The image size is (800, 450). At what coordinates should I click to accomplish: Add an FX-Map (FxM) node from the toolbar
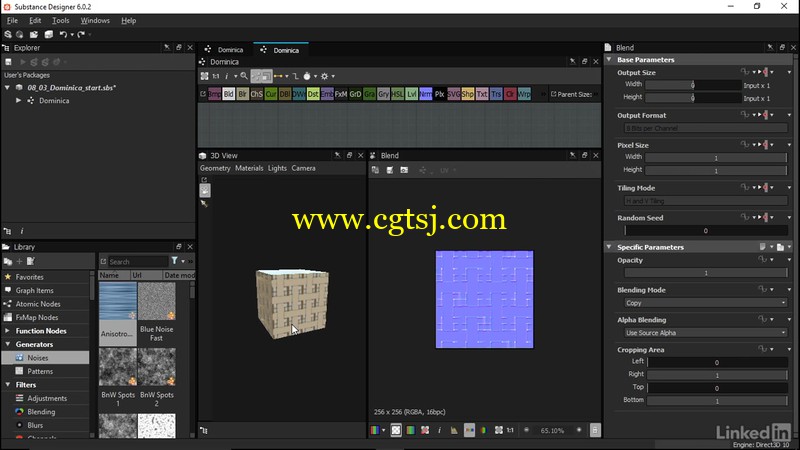(341, 94)
